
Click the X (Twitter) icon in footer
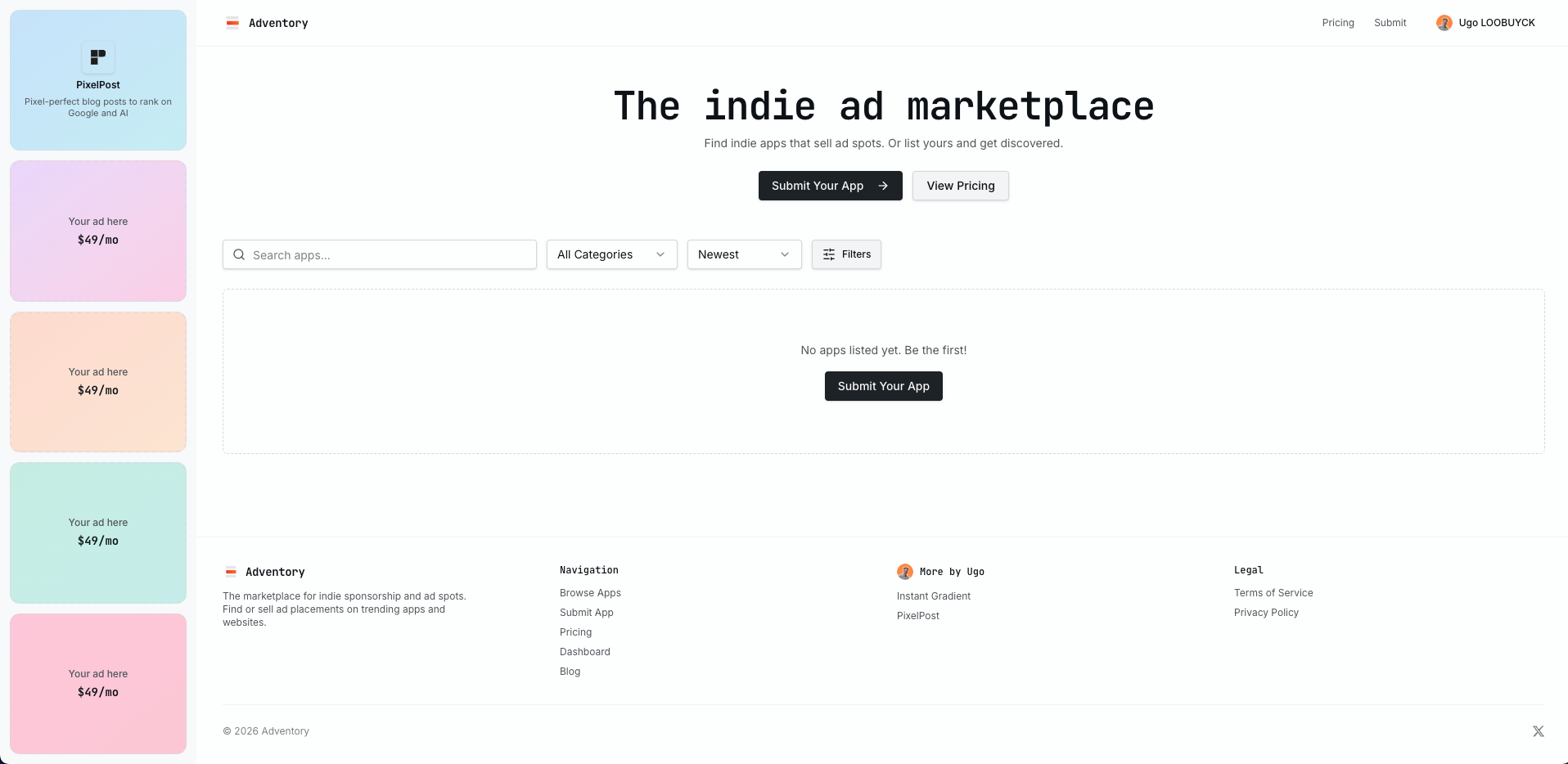point(1538,731)
